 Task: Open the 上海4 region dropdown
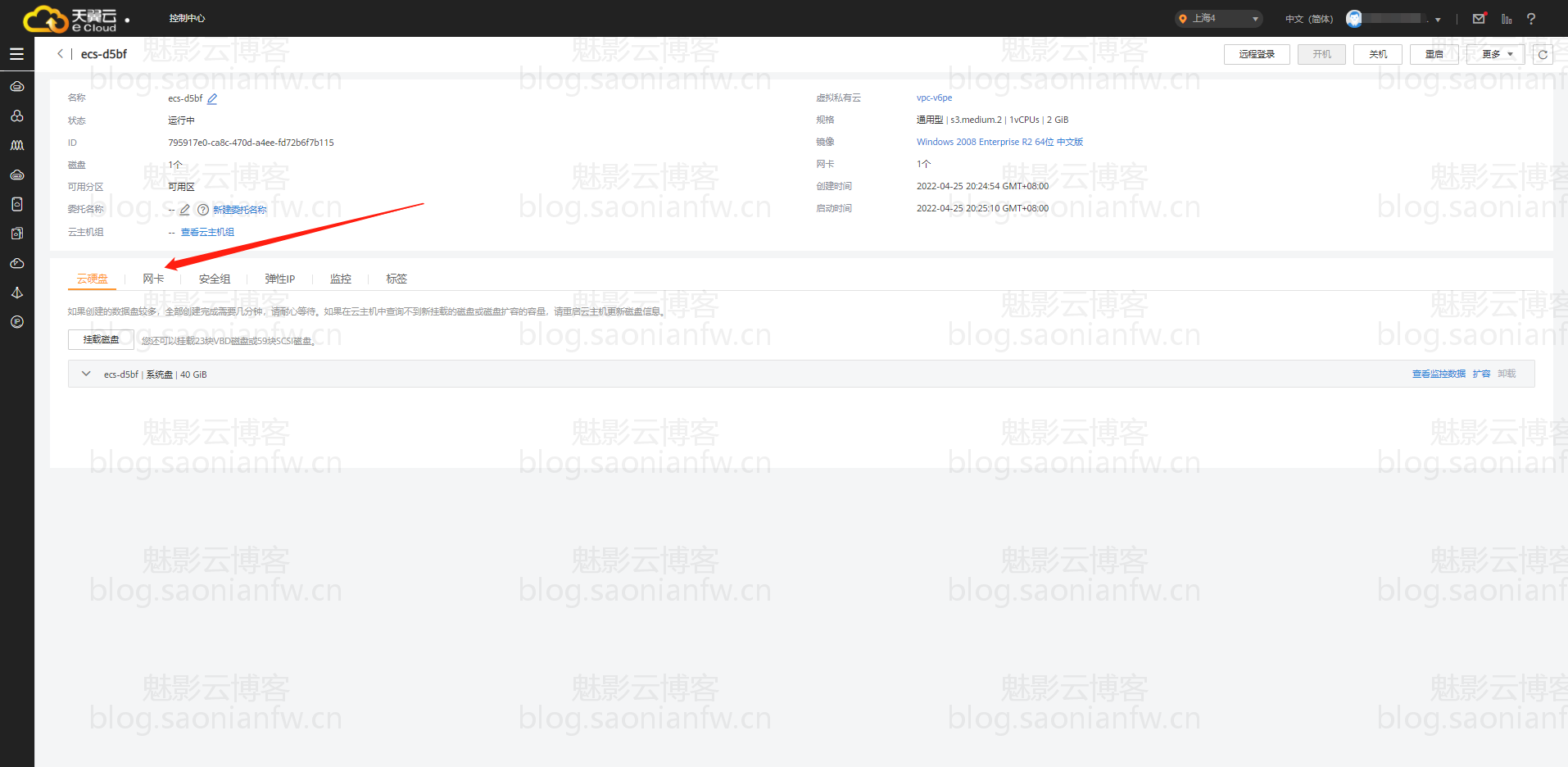click(1218, 18)
